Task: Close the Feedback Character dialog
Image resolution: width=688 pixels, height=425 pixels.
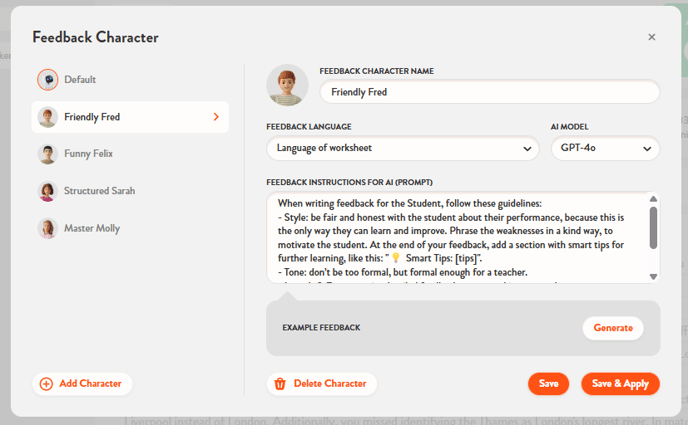Action: (x=652, y=37)
